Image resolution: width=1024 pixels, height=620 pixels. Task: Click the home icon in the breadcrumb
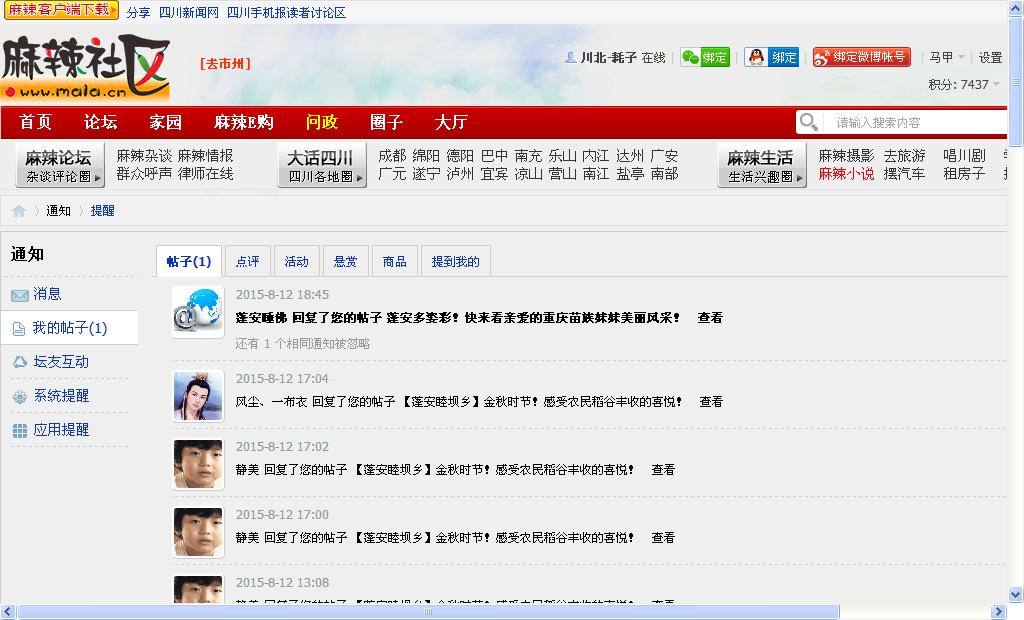tap(19, 211)
